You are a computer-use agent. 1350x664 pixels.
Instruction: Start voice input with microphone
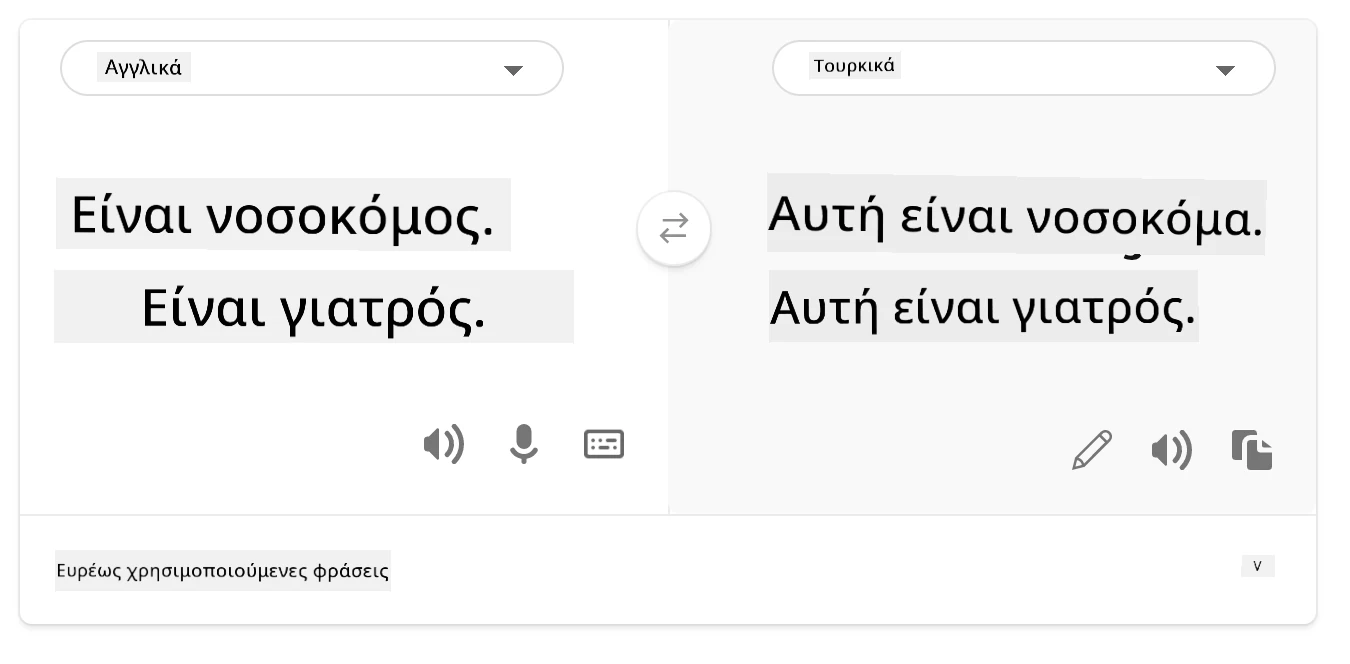[523, 444]
